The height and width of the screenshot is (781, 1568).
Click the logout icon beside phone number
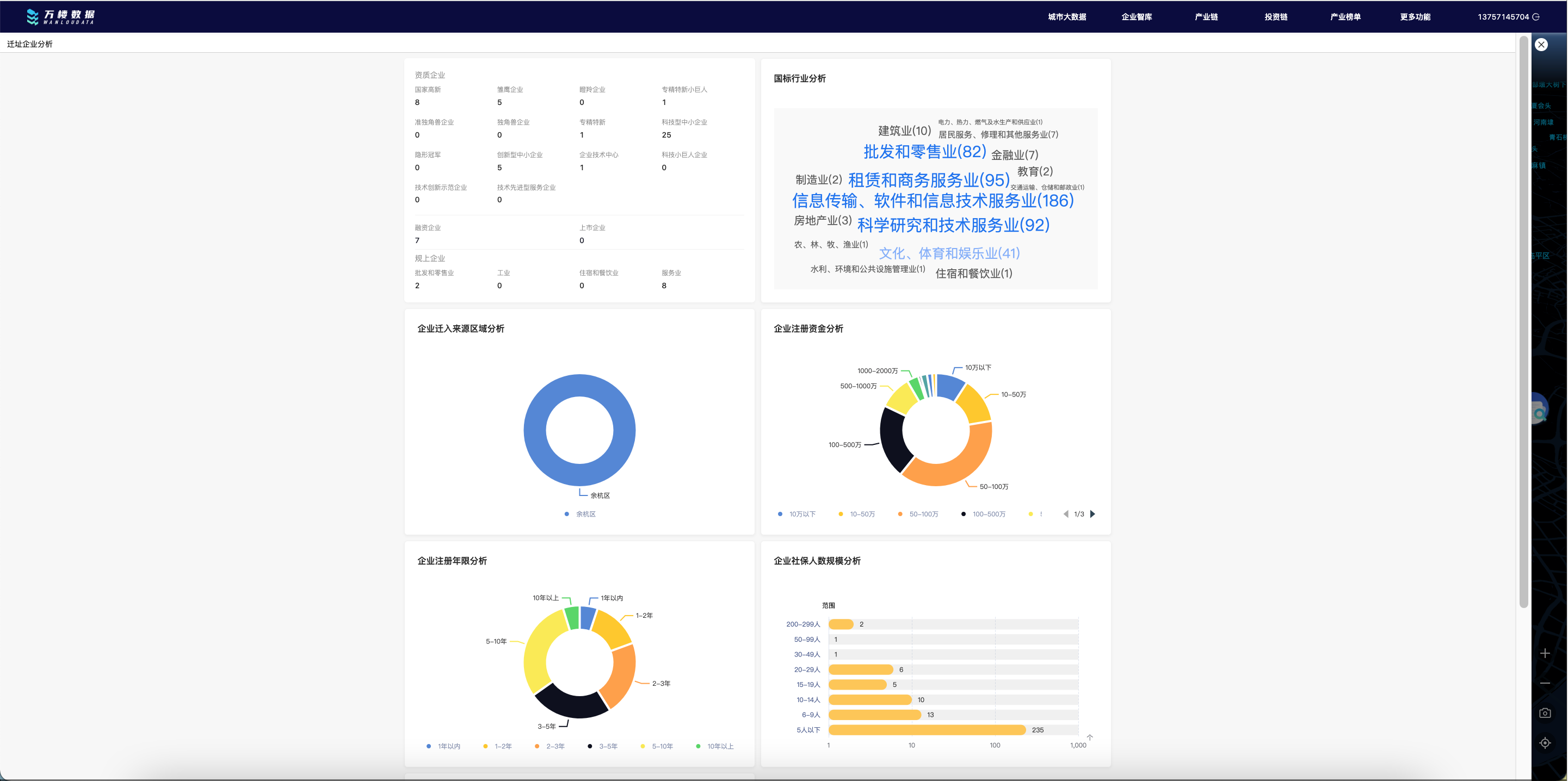coord(1536,17)
